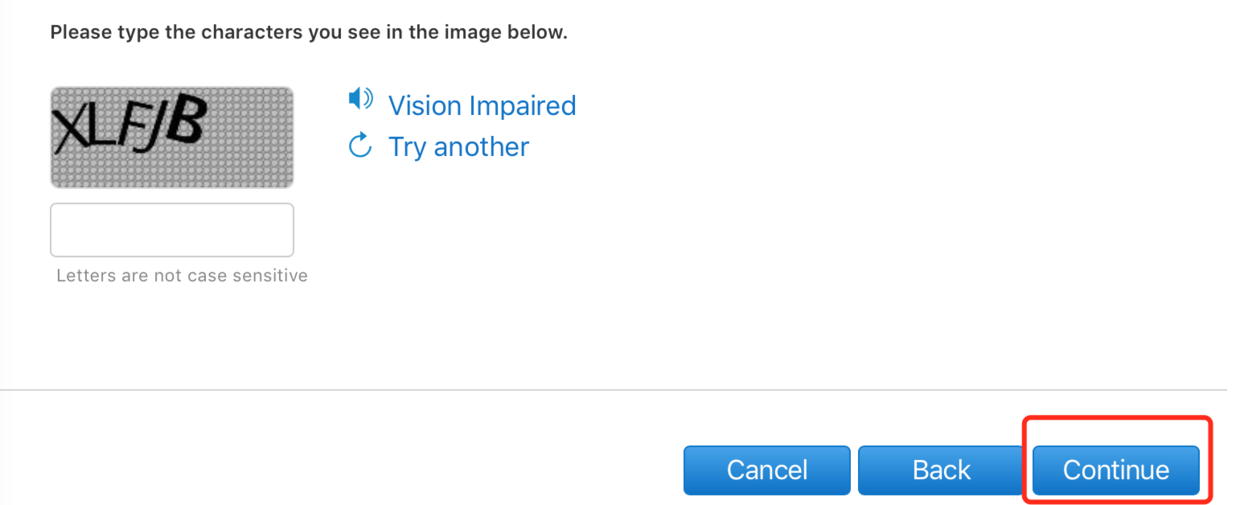Request a new captcha with Try another

tap(459, 146)
